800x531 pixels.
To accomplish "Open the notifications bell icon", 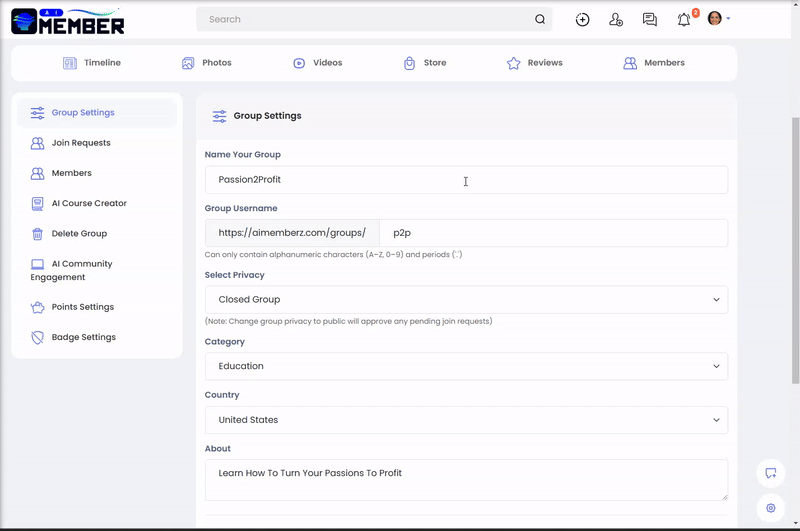I will (684, 19).
